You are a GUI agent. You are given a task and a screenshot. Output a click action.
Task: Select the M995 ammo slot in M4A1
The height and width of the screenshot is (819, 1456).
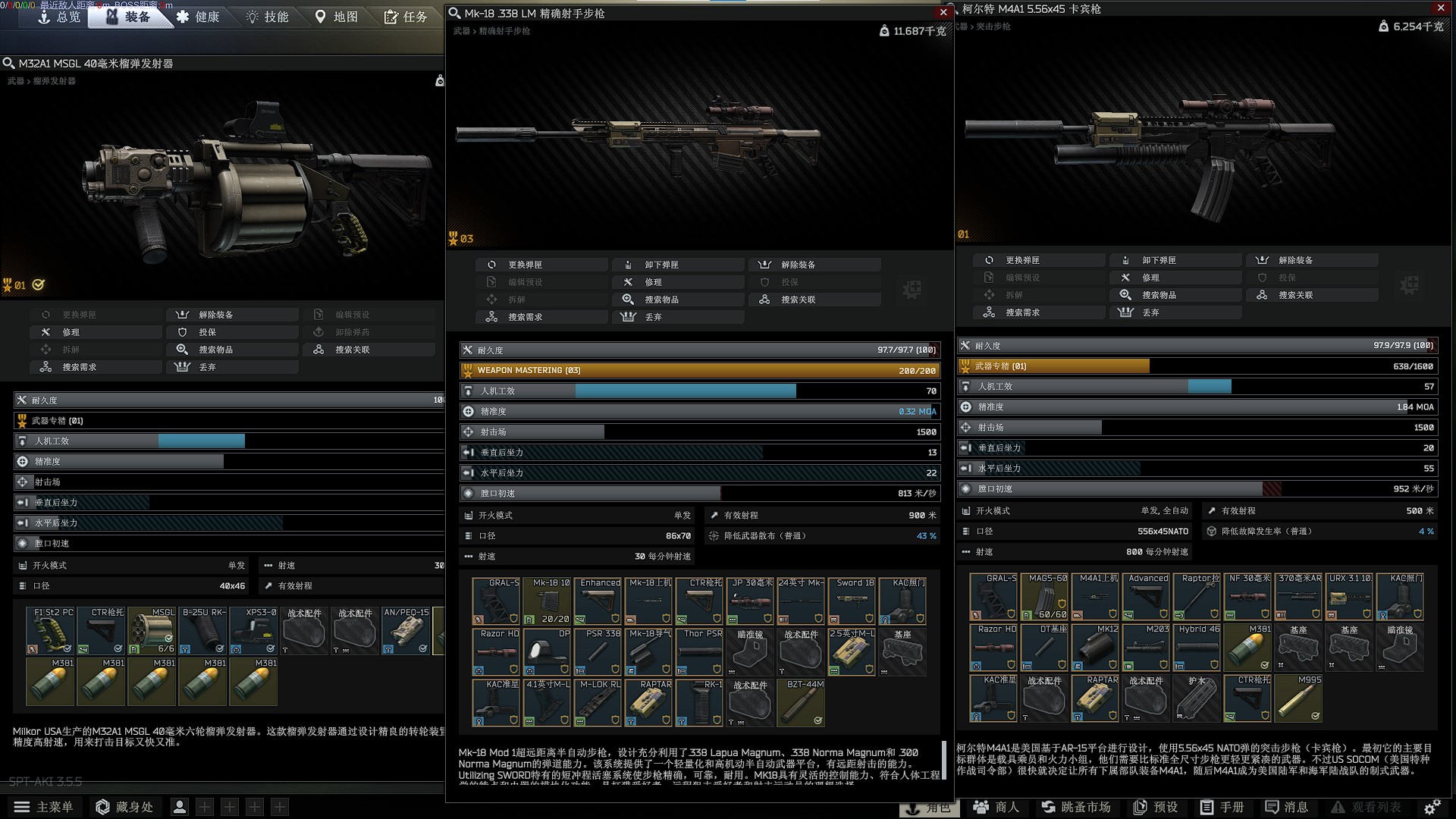[1298, 698]
